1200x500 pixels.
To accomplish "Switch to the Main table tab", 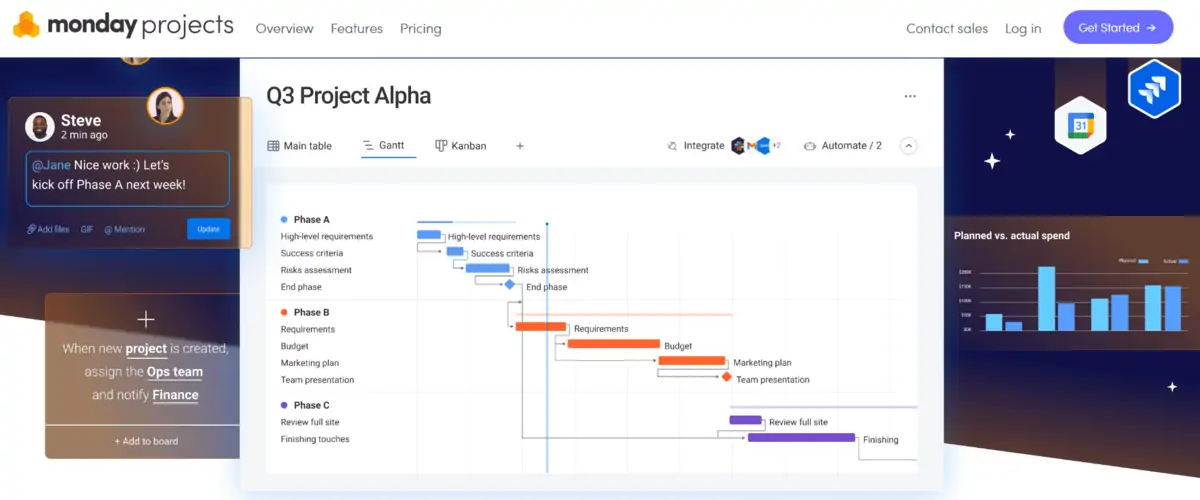I will click(x=299, y=146).
